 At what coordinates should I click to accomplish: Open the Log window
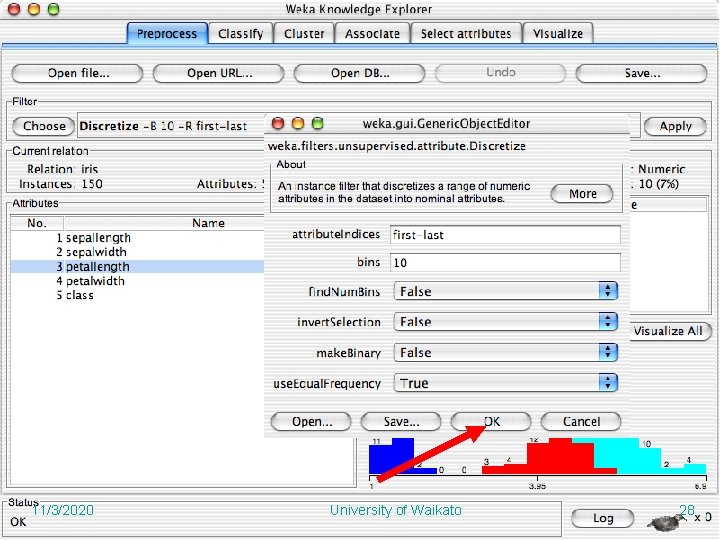click(x=602, y=518)
